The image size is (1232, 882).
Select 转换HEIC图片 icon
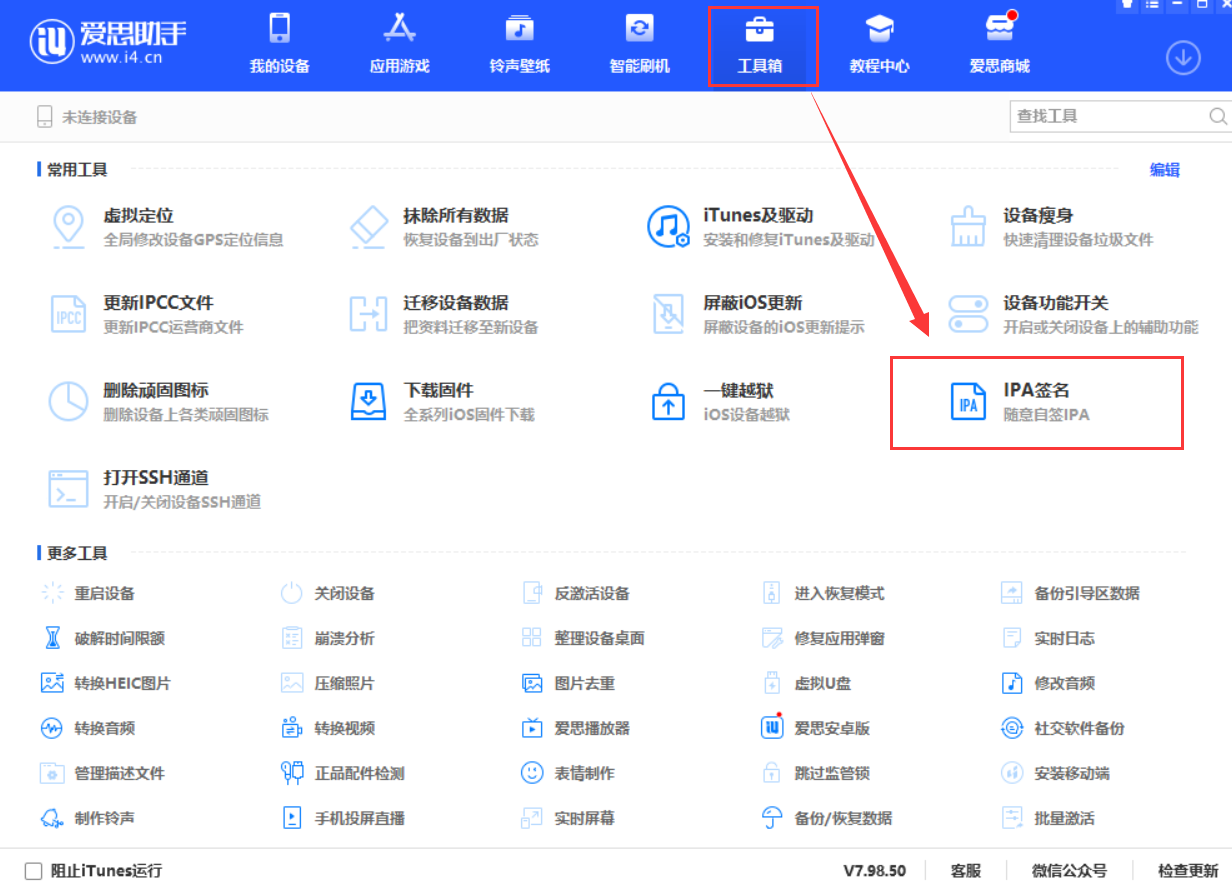52,683
